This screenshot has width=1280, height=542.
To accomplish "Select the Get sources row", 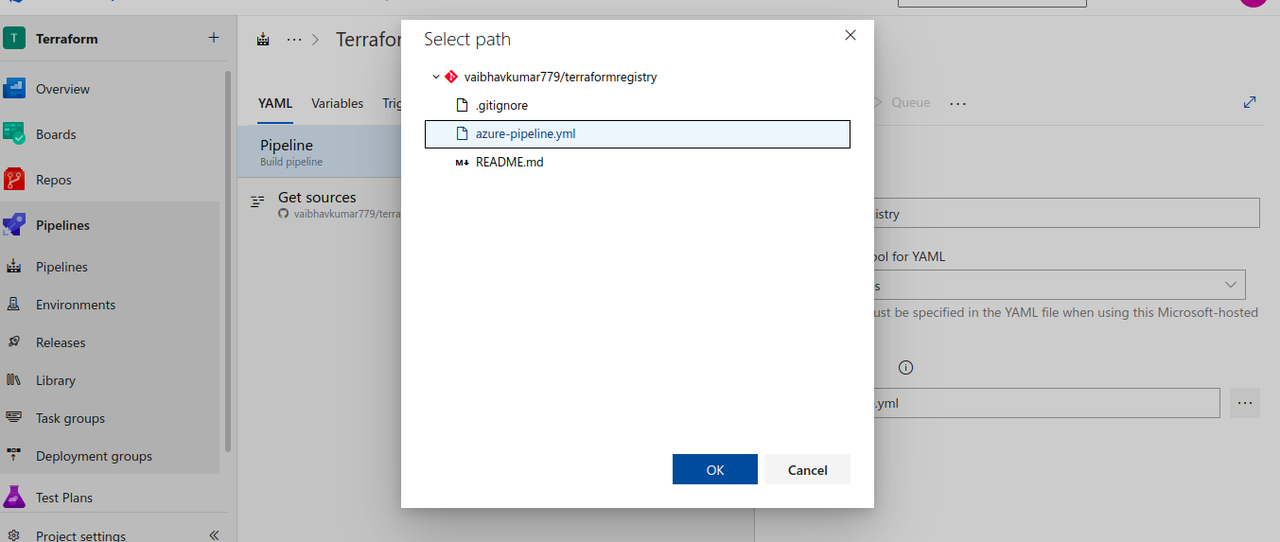I will (x=320, y=204).
